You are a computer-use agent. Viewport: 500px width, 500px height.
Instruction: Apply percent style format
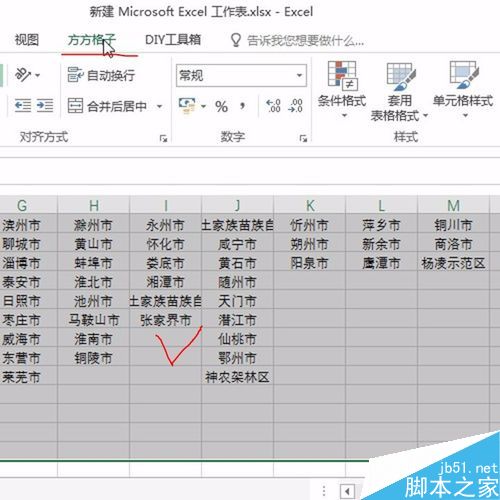pos(221,107)
